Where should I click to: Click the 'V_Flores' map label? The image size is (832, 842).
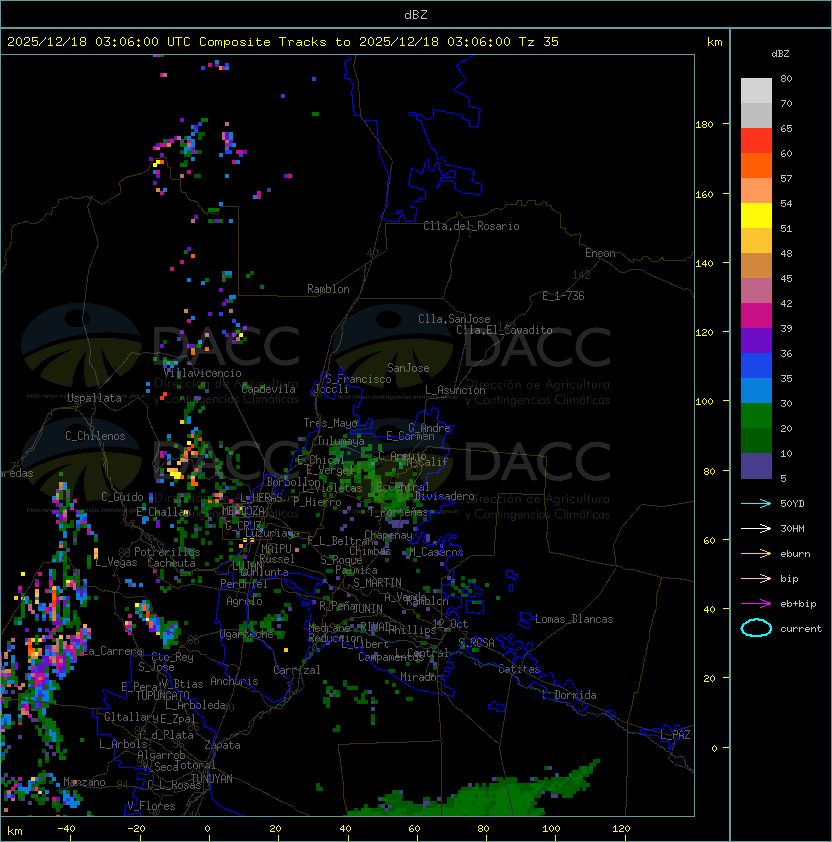tap(151, 806)
